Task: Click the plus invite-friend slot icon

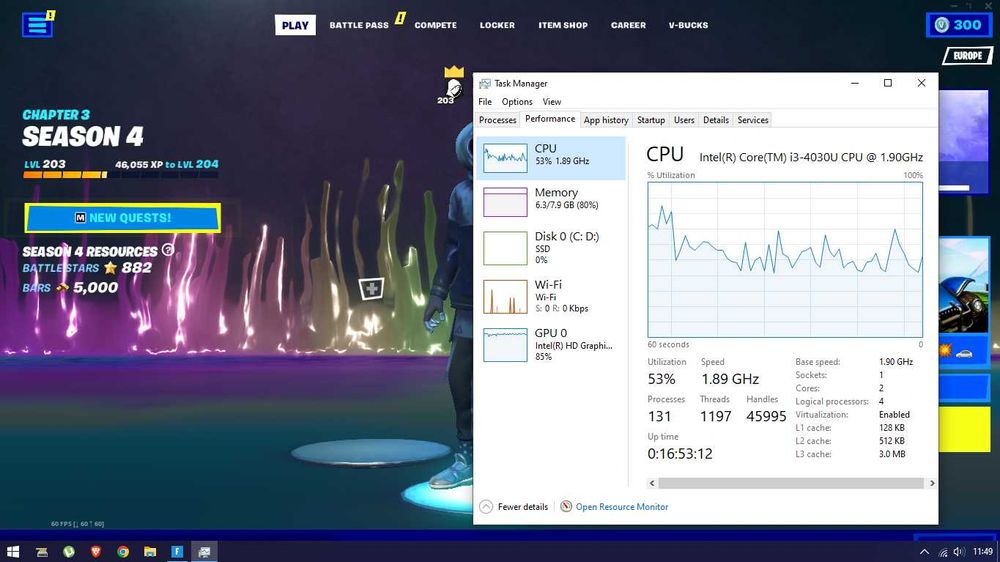Action: coord(371,288)
